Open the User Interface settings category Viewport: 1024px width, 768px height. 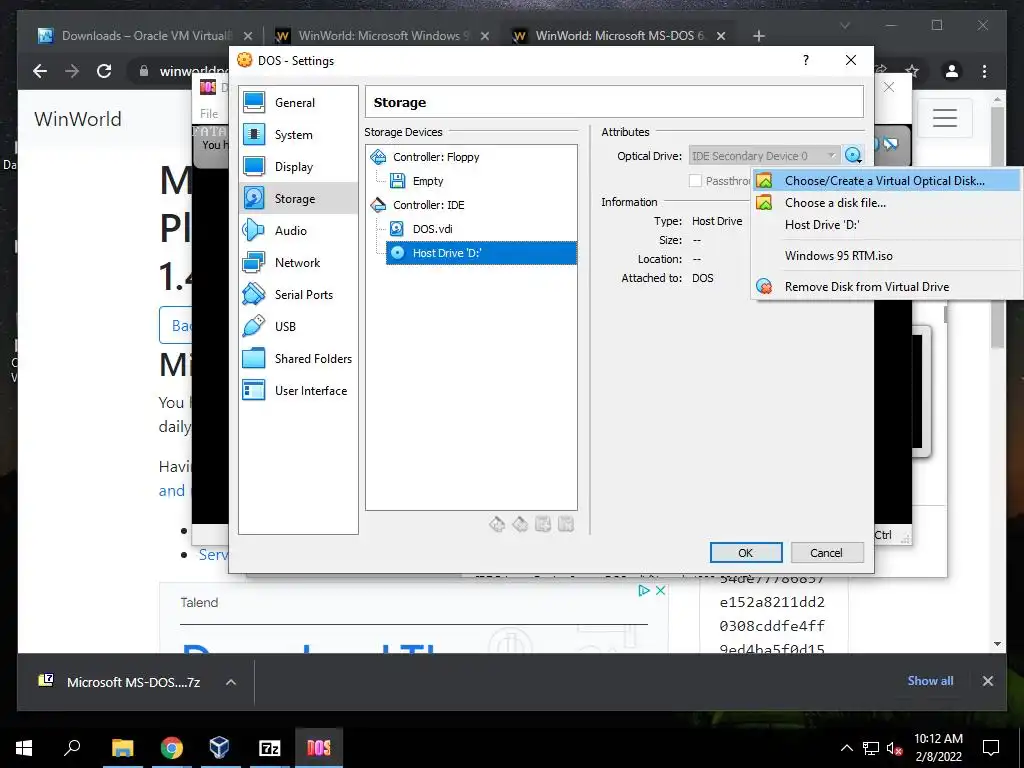click(x=298, y=391)
